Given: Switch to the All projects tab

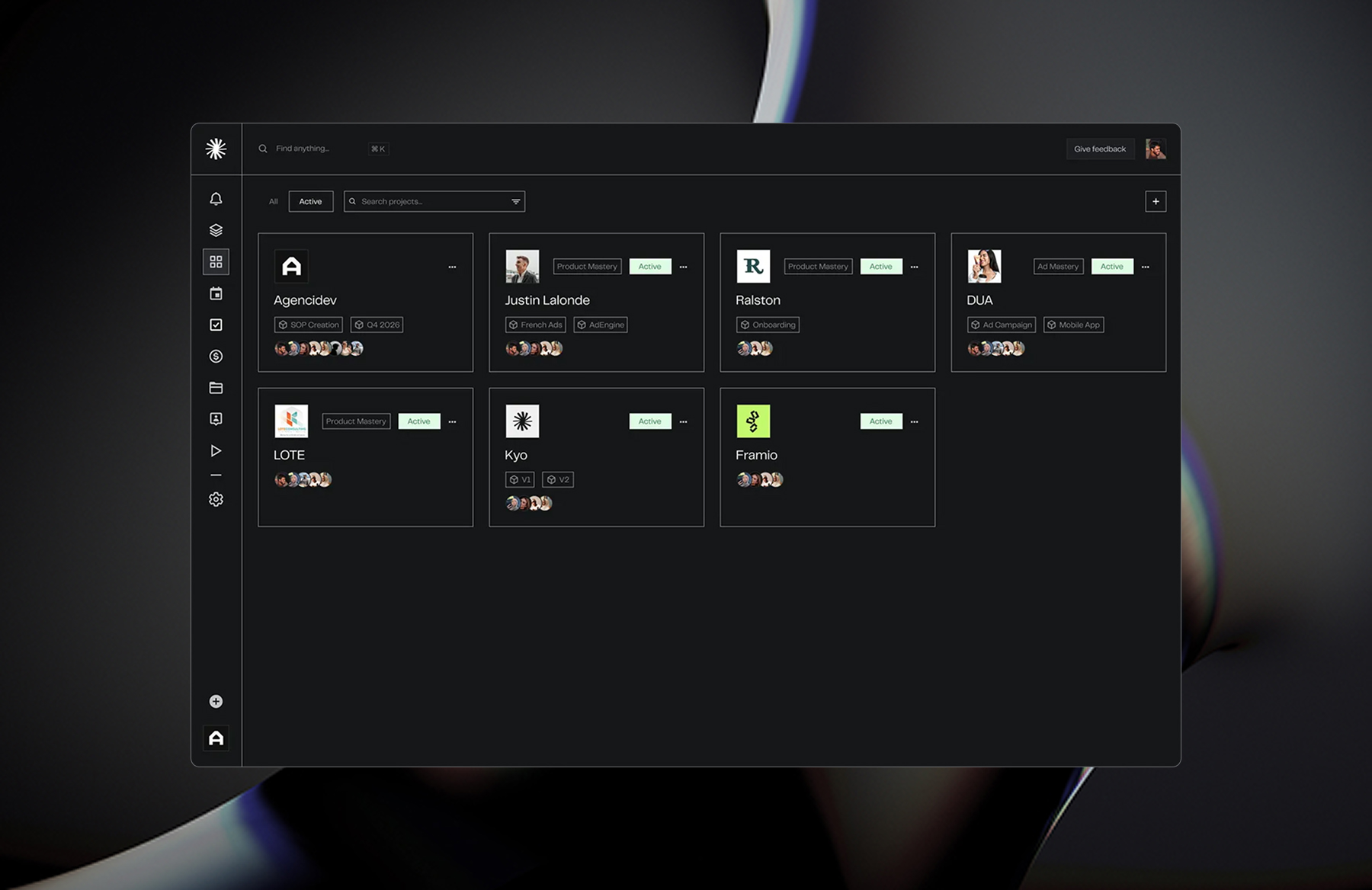Looking at the screenshot, I should point(273,201).
